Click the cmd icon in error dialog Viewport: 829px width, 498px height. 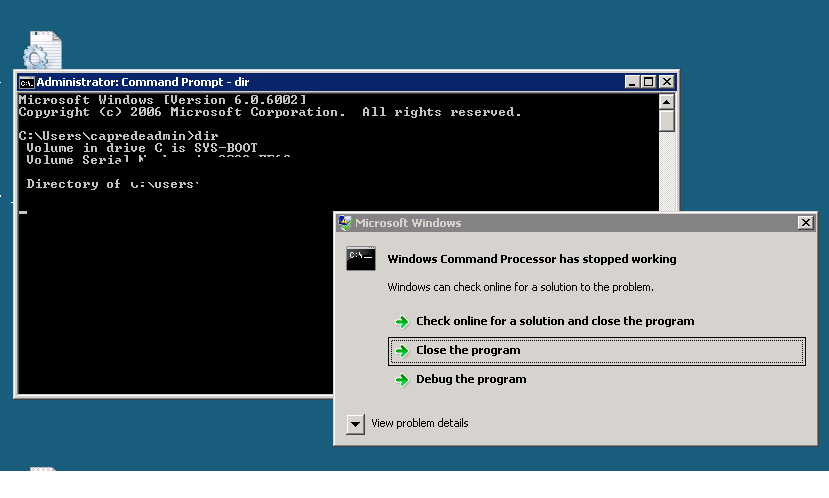[361, 259]
